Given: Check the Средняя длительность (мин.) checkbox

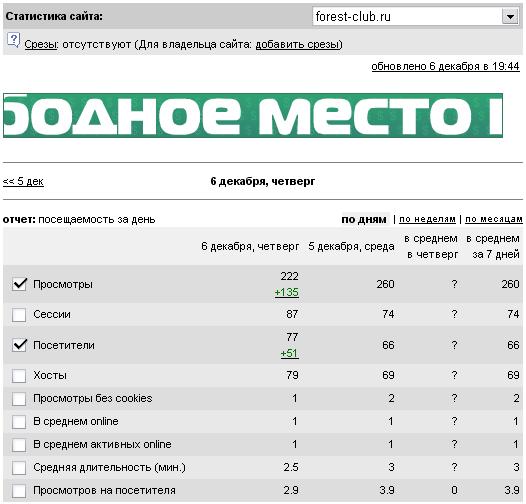Looking at the screenshot, I should click(19, 467).
